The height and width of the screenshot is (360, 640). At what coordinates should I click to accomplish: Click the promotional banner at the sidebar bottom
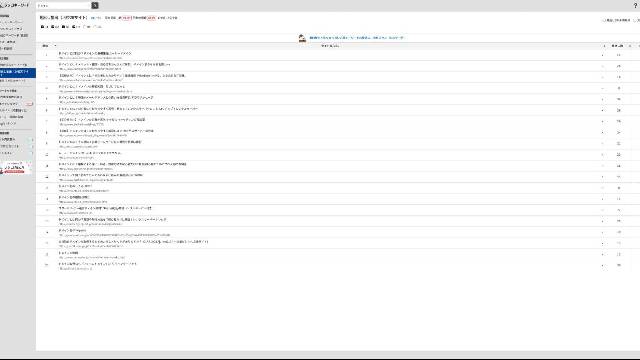(x=16, y=167)
